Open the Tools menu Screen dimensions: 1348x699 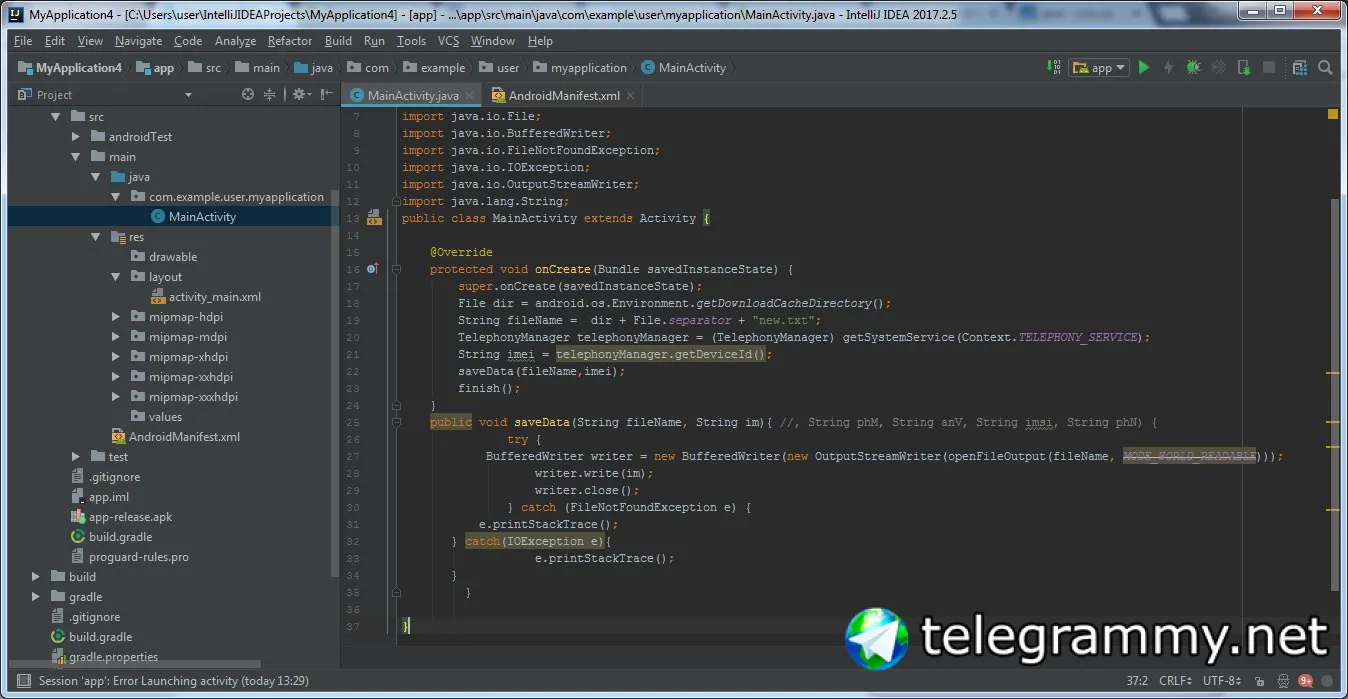(411, 41)
